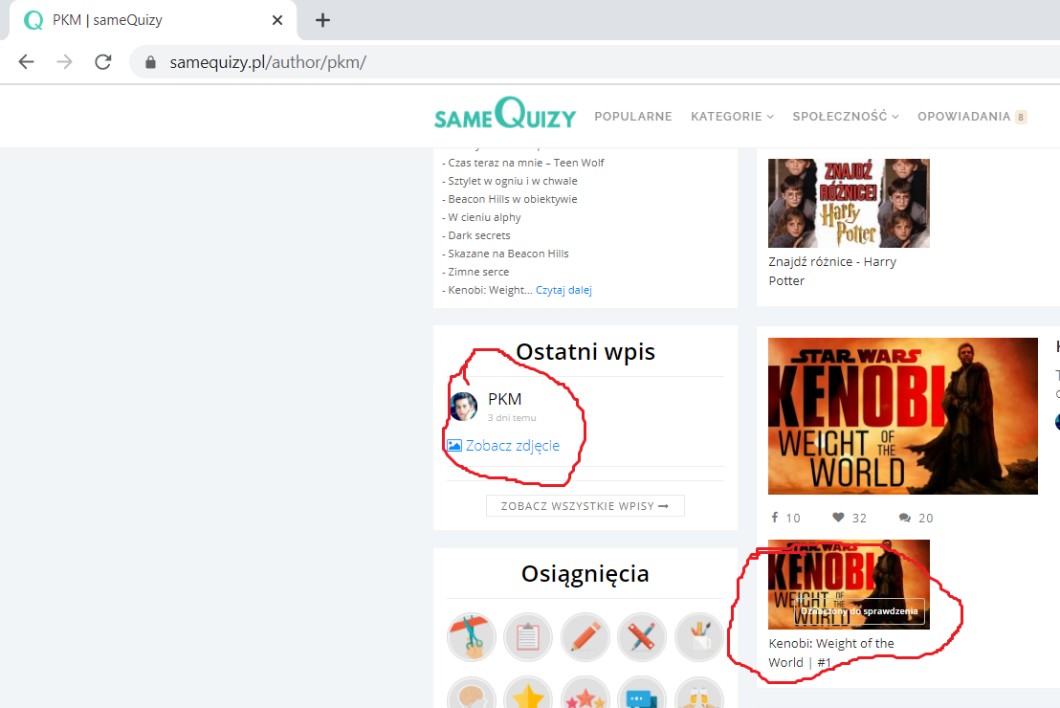This screenshot has width=1060, height=708.
Task: Click the clipboard achievement badge
Action: point(528,637)
